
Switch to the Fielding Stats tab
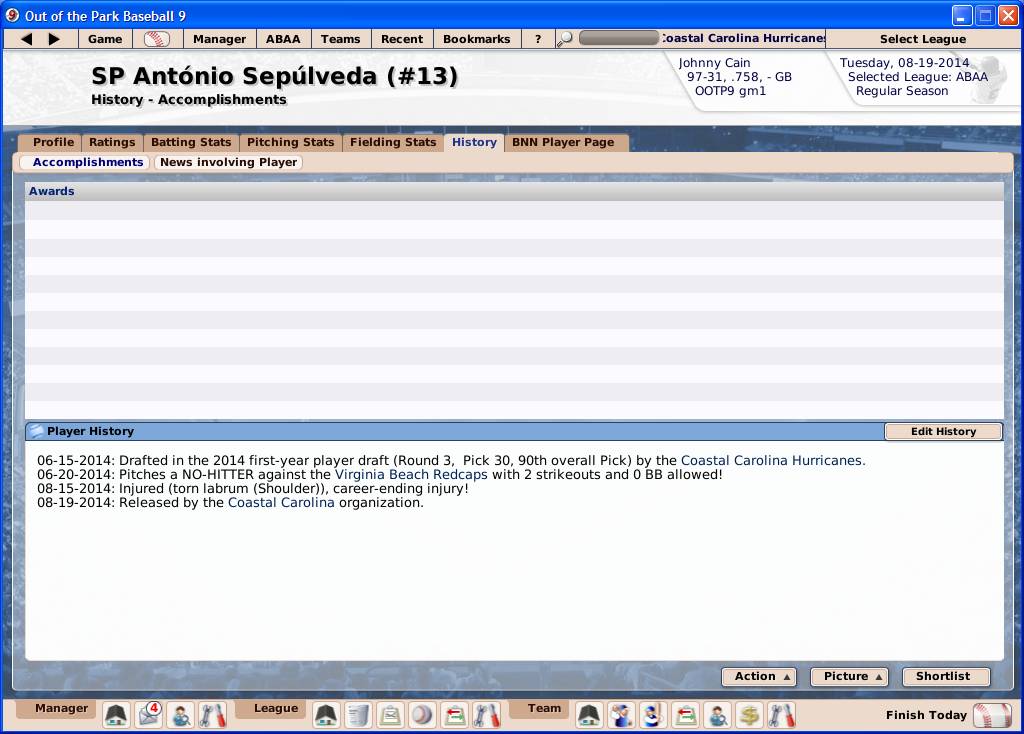393,142
